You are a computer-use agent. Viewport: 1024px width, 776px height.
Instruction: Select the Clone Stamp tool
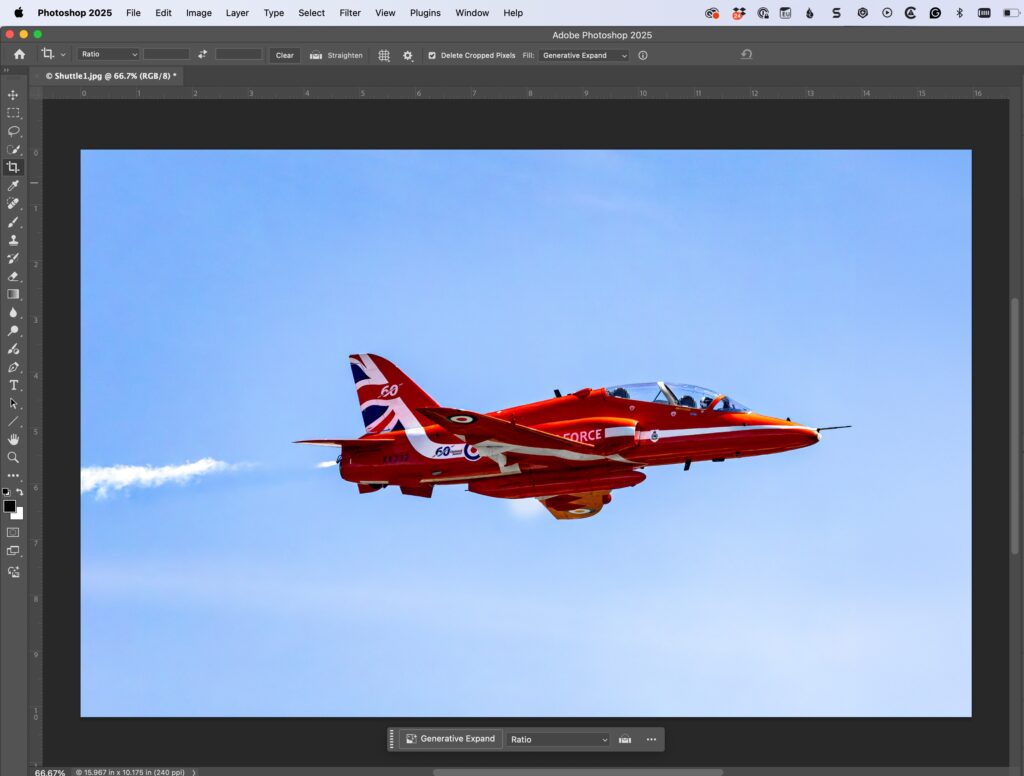click(13, 240)
